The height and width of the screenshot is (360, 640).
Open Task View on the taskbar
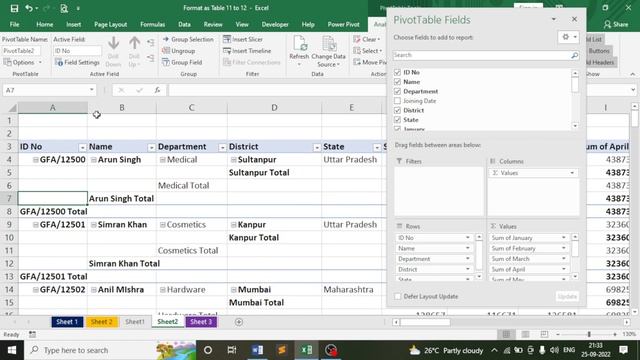point(232,350)
